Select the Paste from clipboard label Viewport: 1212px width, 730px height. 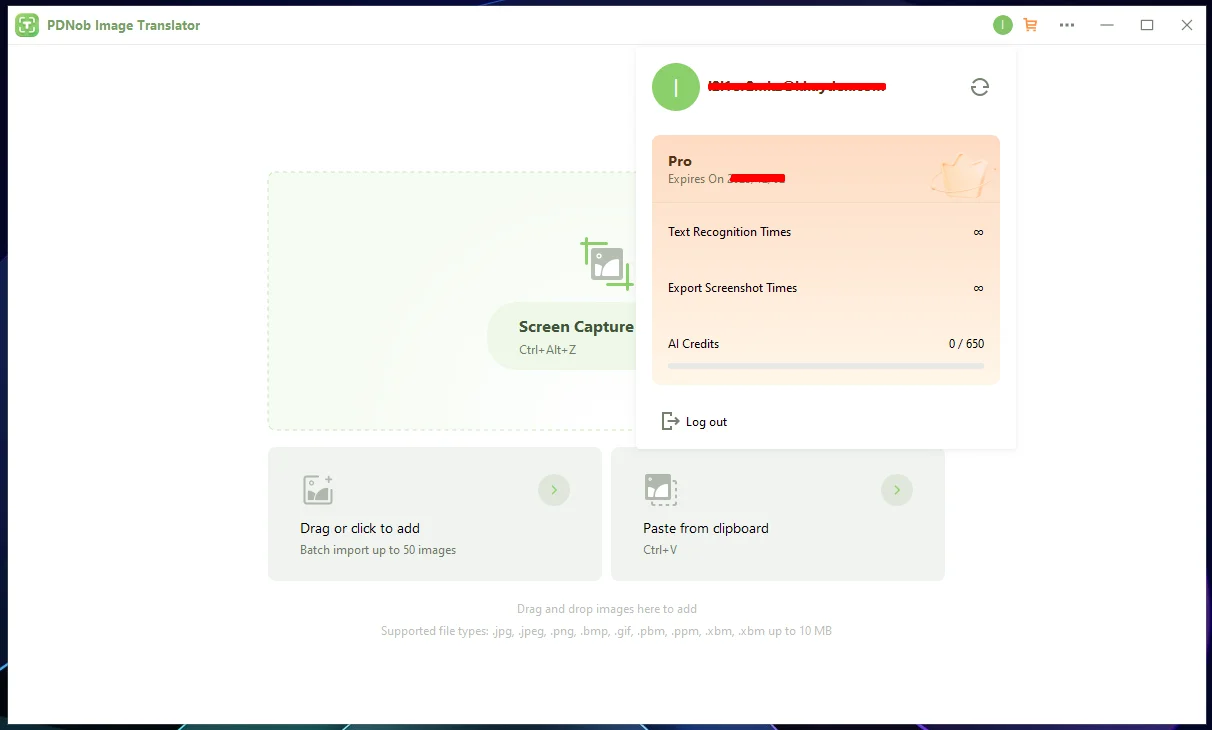(706, 528)
